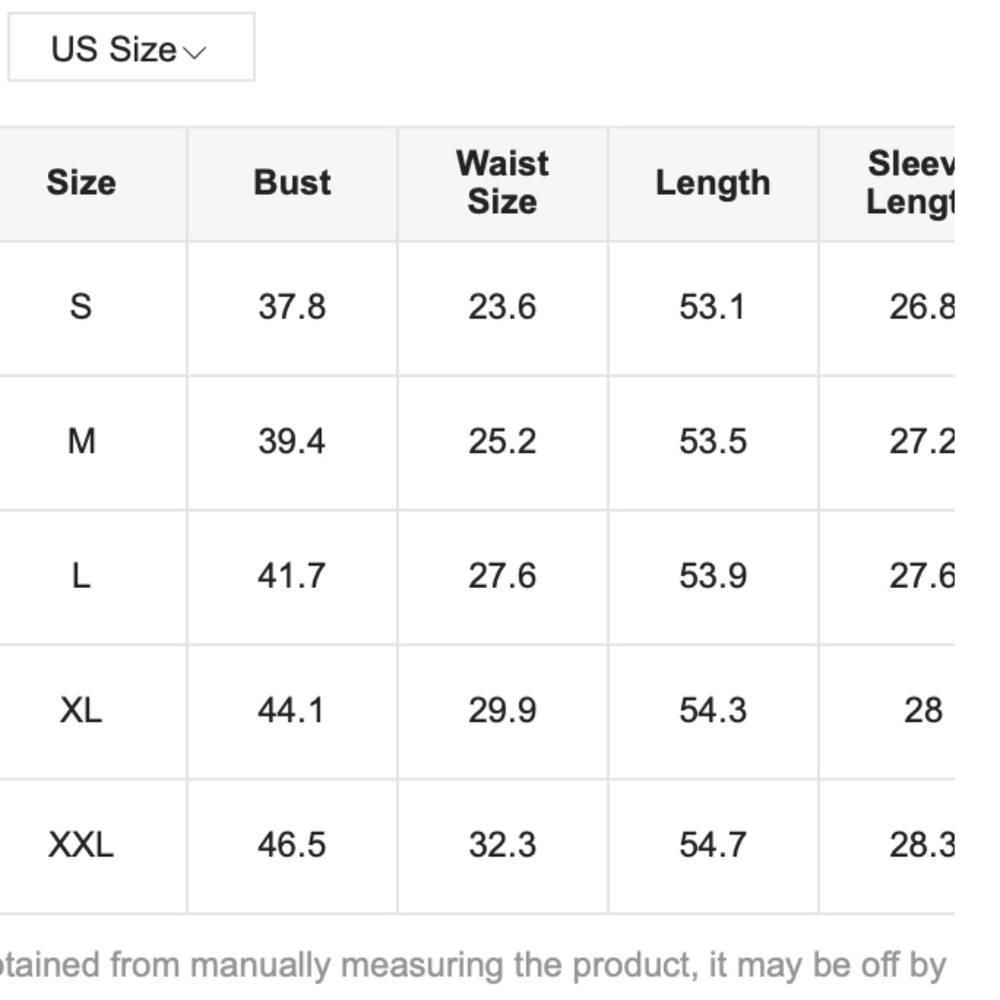Screen dimensions: 1000x1000
Task: Click the 37.8 bust value
Action: (x=292, y=307)
